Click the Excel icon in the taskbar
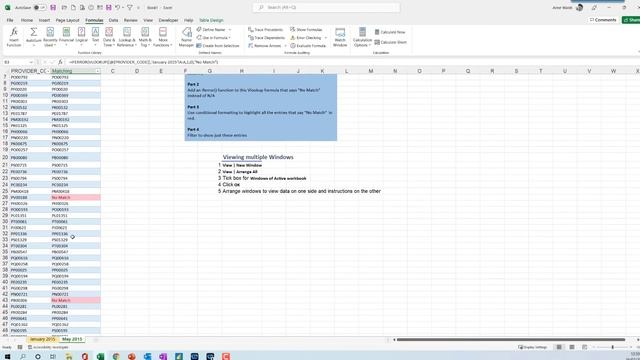640x360 pixels. pyautogui.click(x=100, y=356)
